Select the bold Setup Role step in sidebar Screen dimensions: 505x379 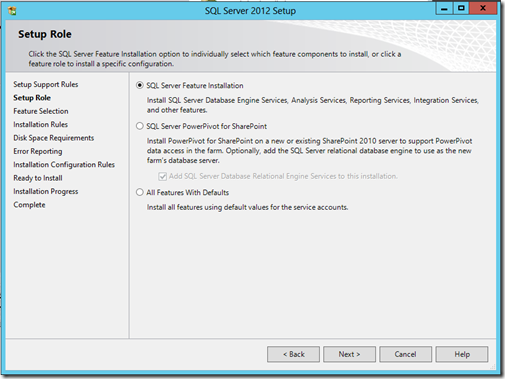(32, 98)
